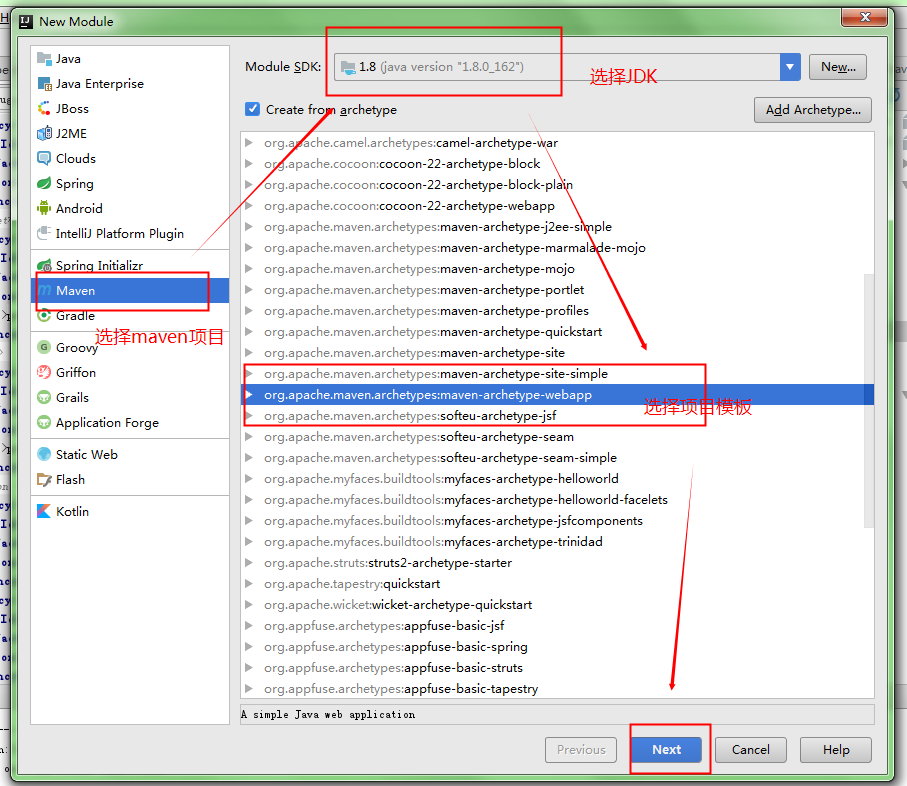Image resolution: width=907 pixels, height=786 pixels.
Task: Expand struts2-archetype-starter node
Action: [249, 563]
